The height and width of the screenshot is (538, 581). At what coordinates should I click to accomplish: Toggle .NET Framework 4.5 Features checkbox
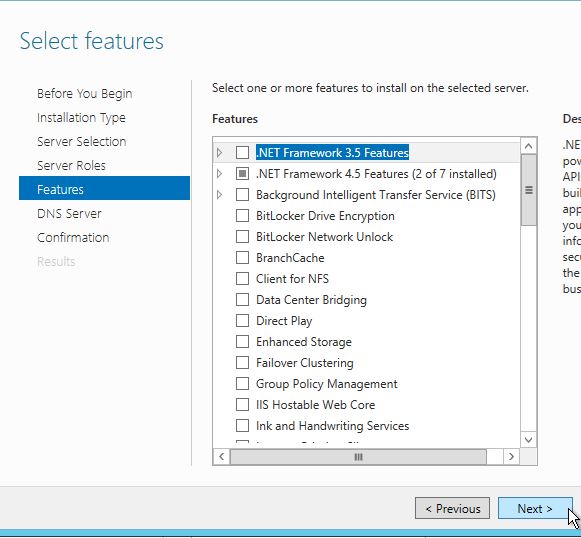(242, 173)
